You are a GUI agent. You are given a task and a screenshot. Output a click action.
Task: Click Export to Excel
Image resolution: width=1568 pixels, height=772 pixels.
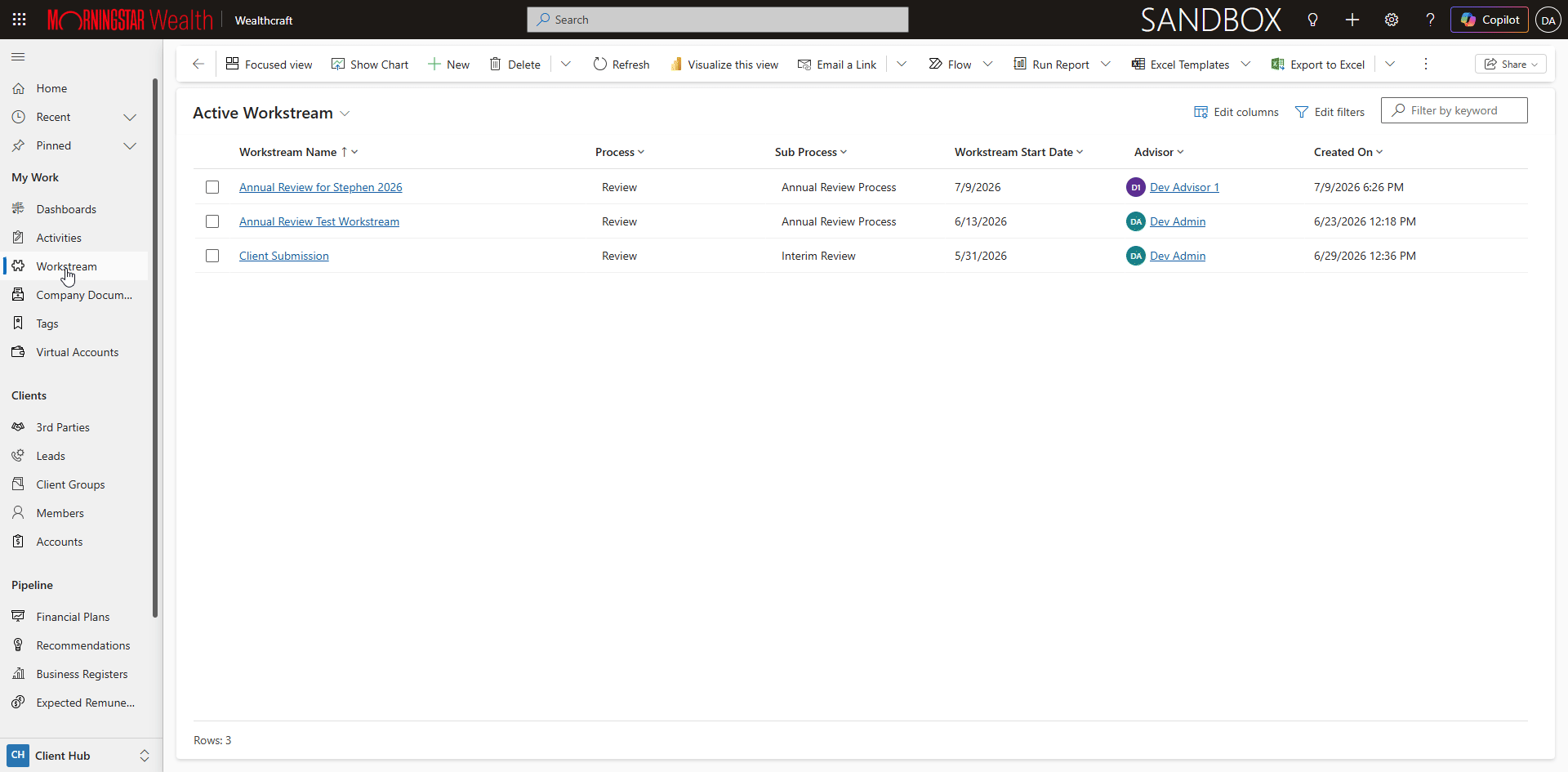[x=1318, y=64]
